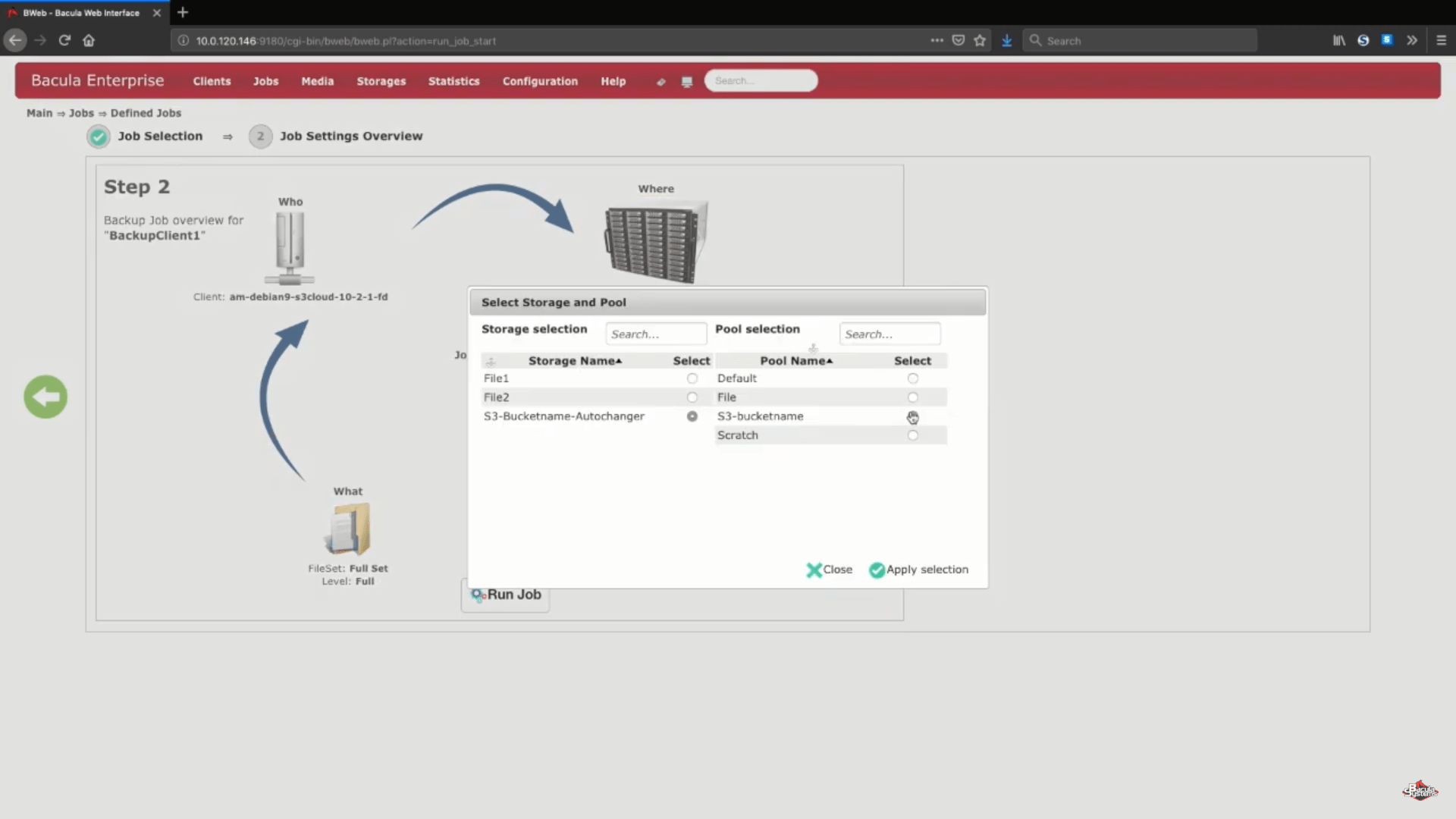Click the monitor icon in Bacula toolbar
This screenshot has height=819, width=1456.
pos(687,82)
